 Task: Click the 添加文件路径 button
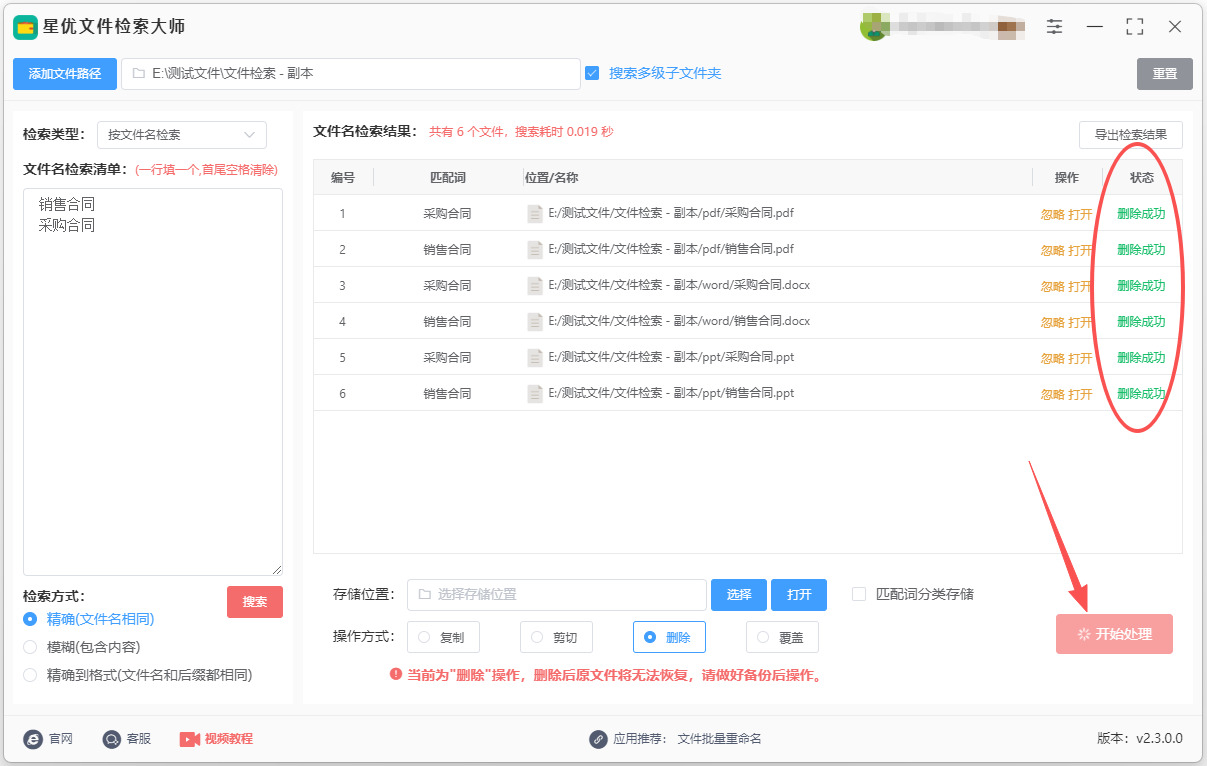65,74
